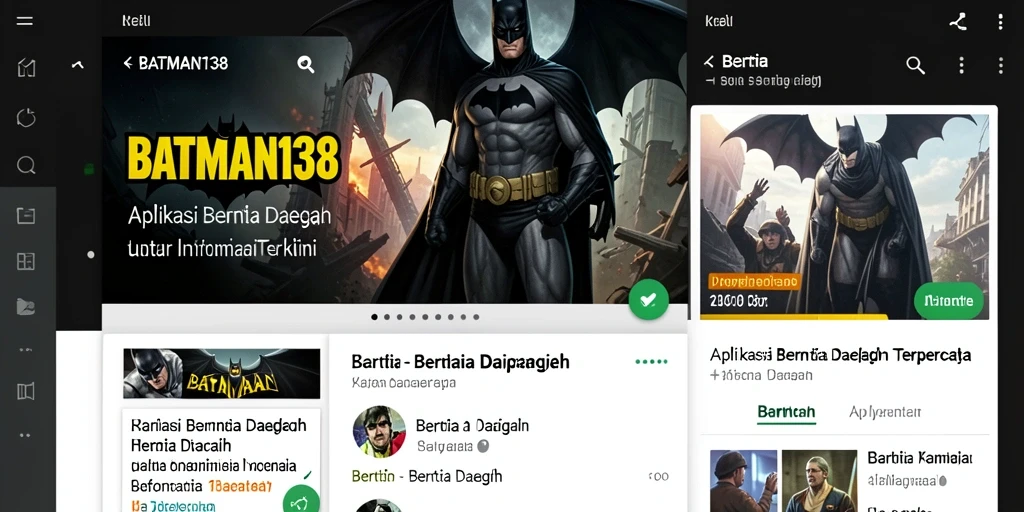
Task: Tap the green checkmark button on the banner
Action: click(648, 300)
